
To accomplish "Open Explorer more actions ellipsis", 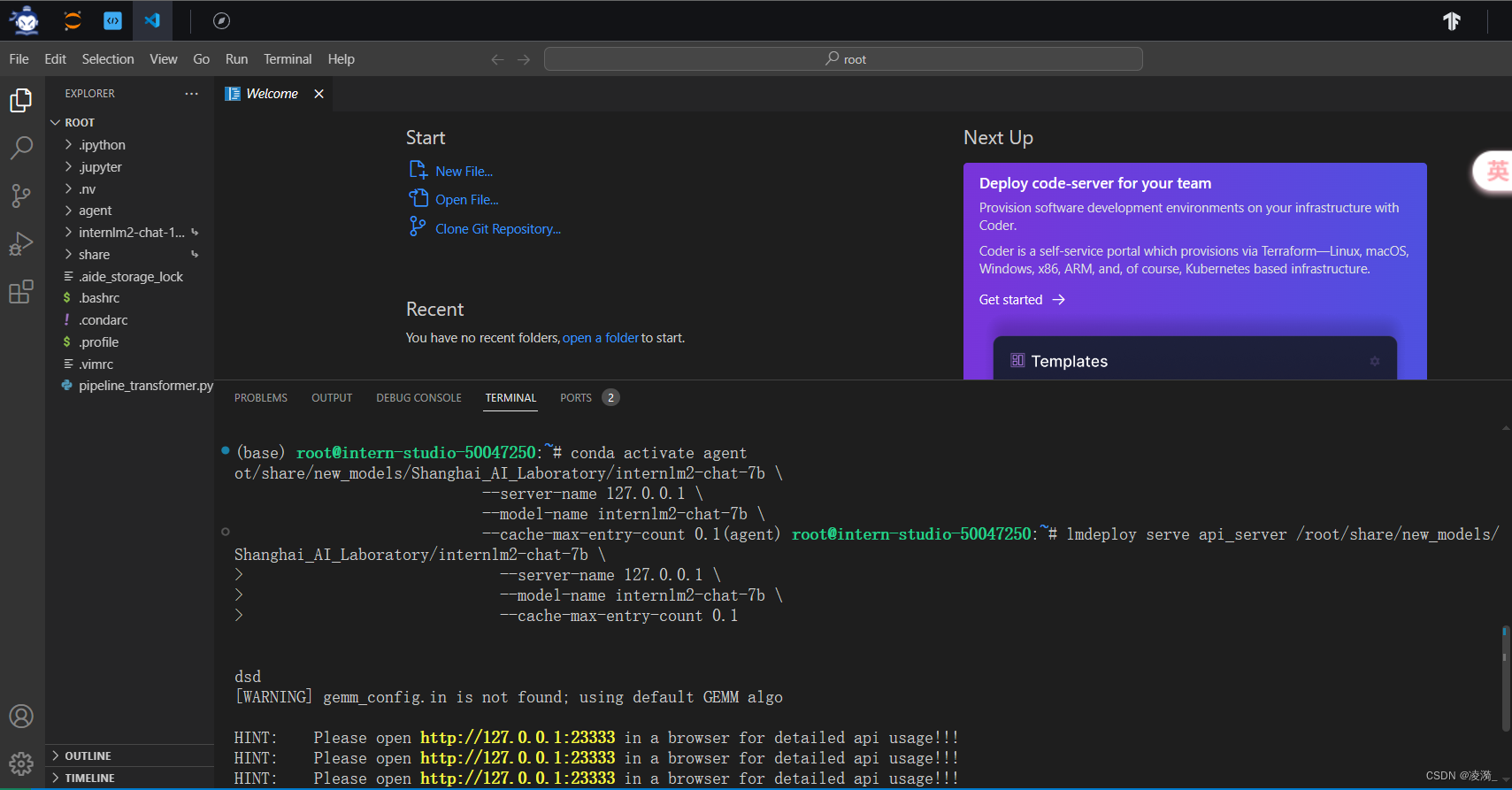I will (x=192, y=93).
